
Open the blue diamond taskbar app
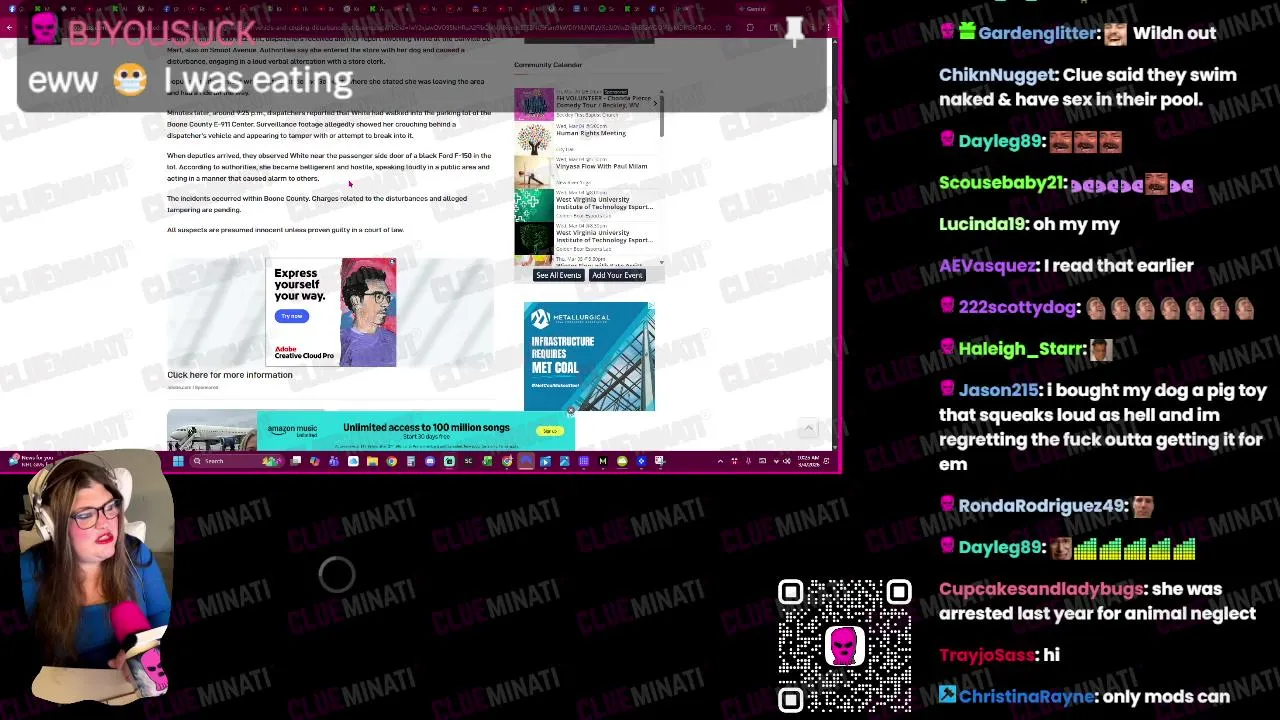(x=641, y=461)
